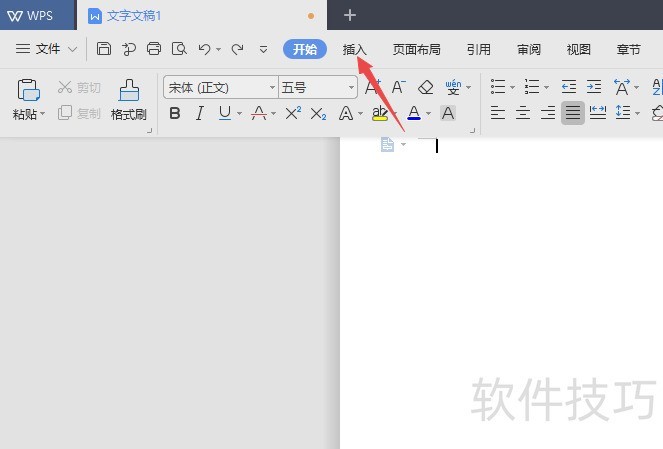The height and width of the screenshot is (449, 663).
Task: Add a new tab with plus button
Action: click(350, 16)
